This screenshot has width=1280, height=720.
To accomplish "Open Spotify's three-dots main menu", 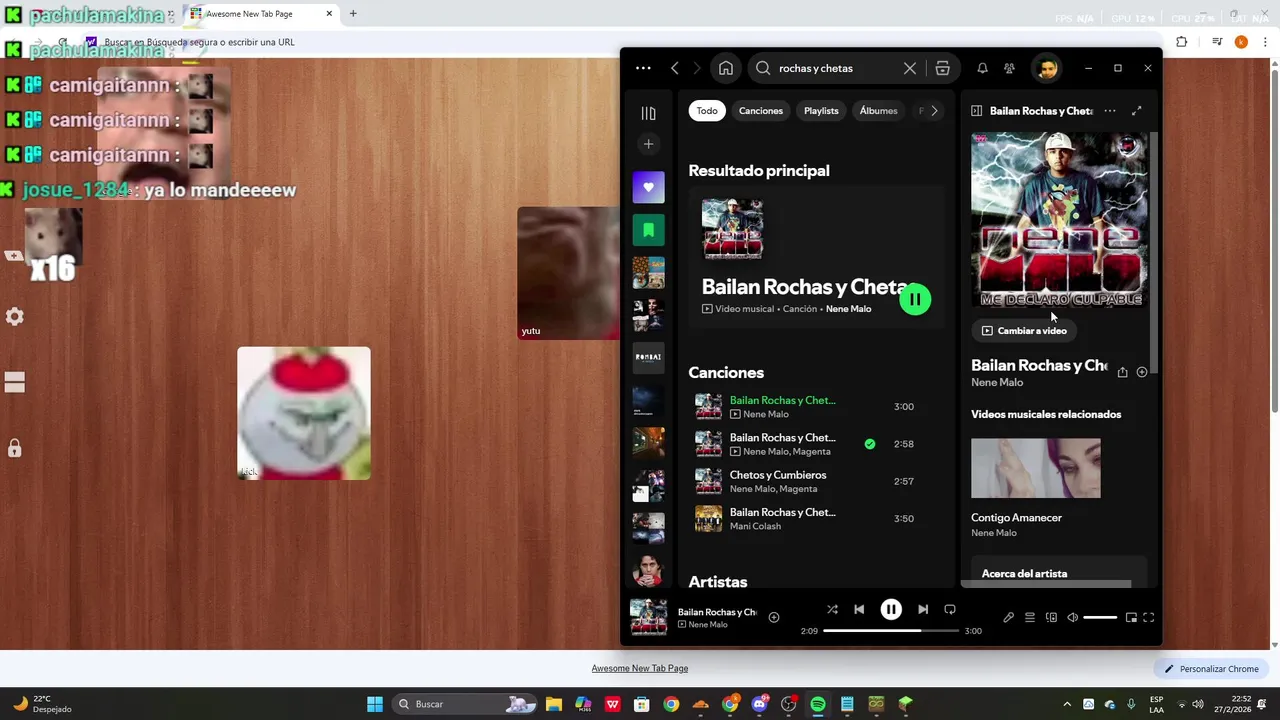I will point(643,68).
